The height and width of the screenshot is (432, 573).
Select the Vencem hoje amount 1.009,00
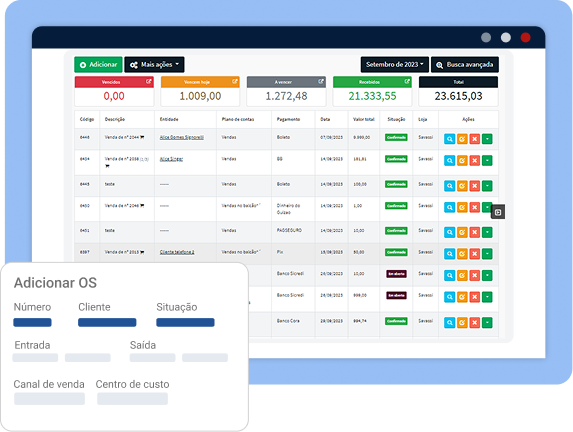point(200,96)
